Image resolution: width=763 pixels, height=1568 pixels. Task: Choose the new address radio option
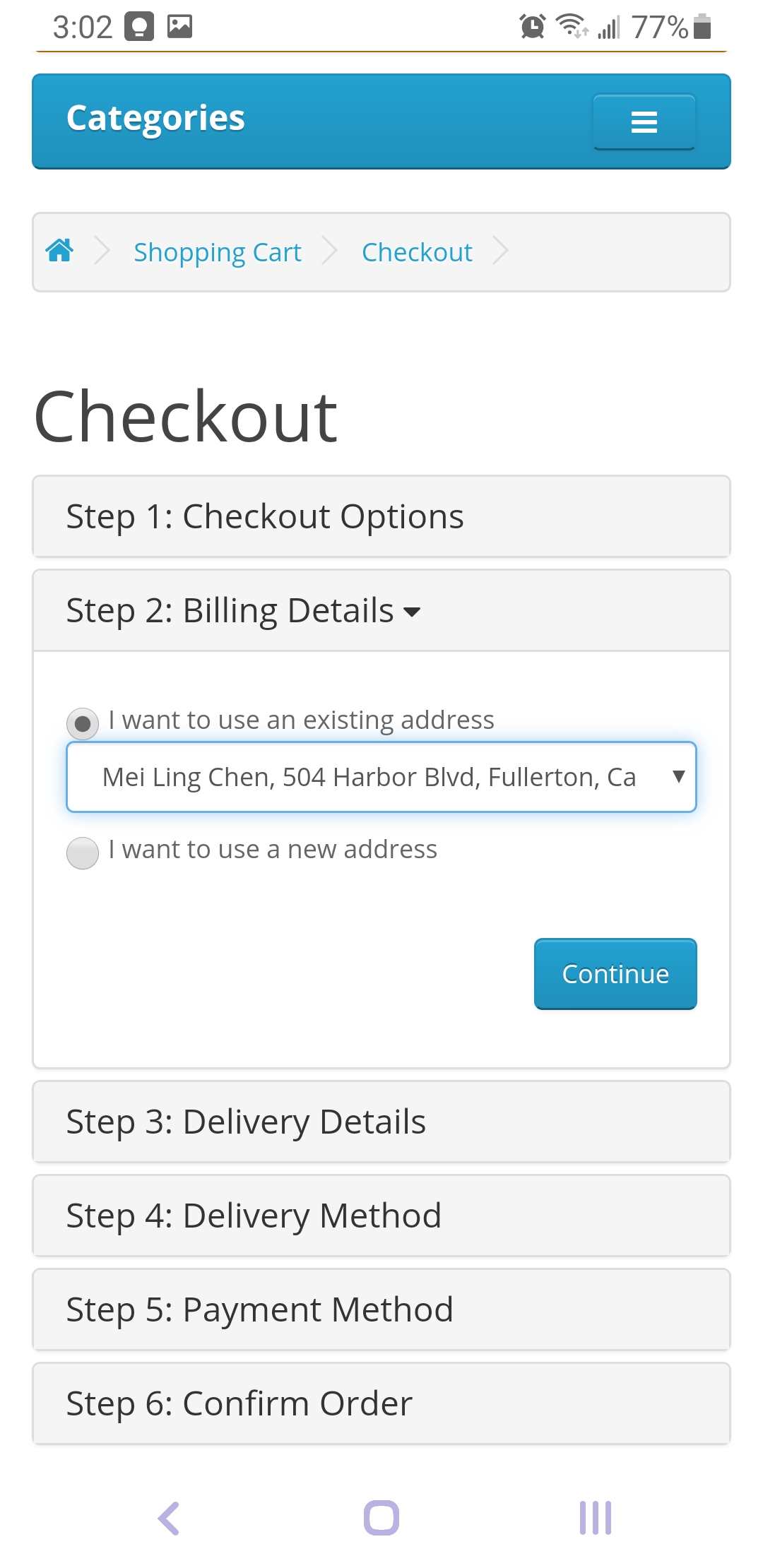tap(83, 853)
